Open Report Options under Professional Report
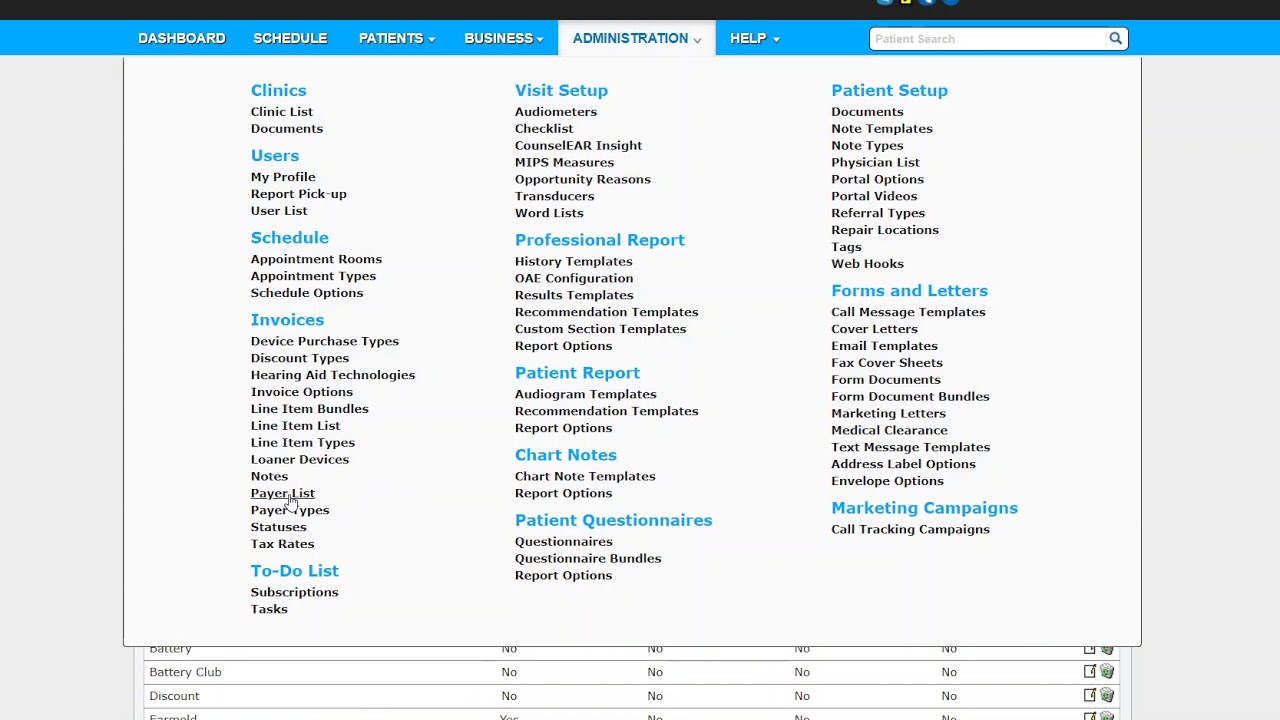1280x720 pixels. coord(564,347)
